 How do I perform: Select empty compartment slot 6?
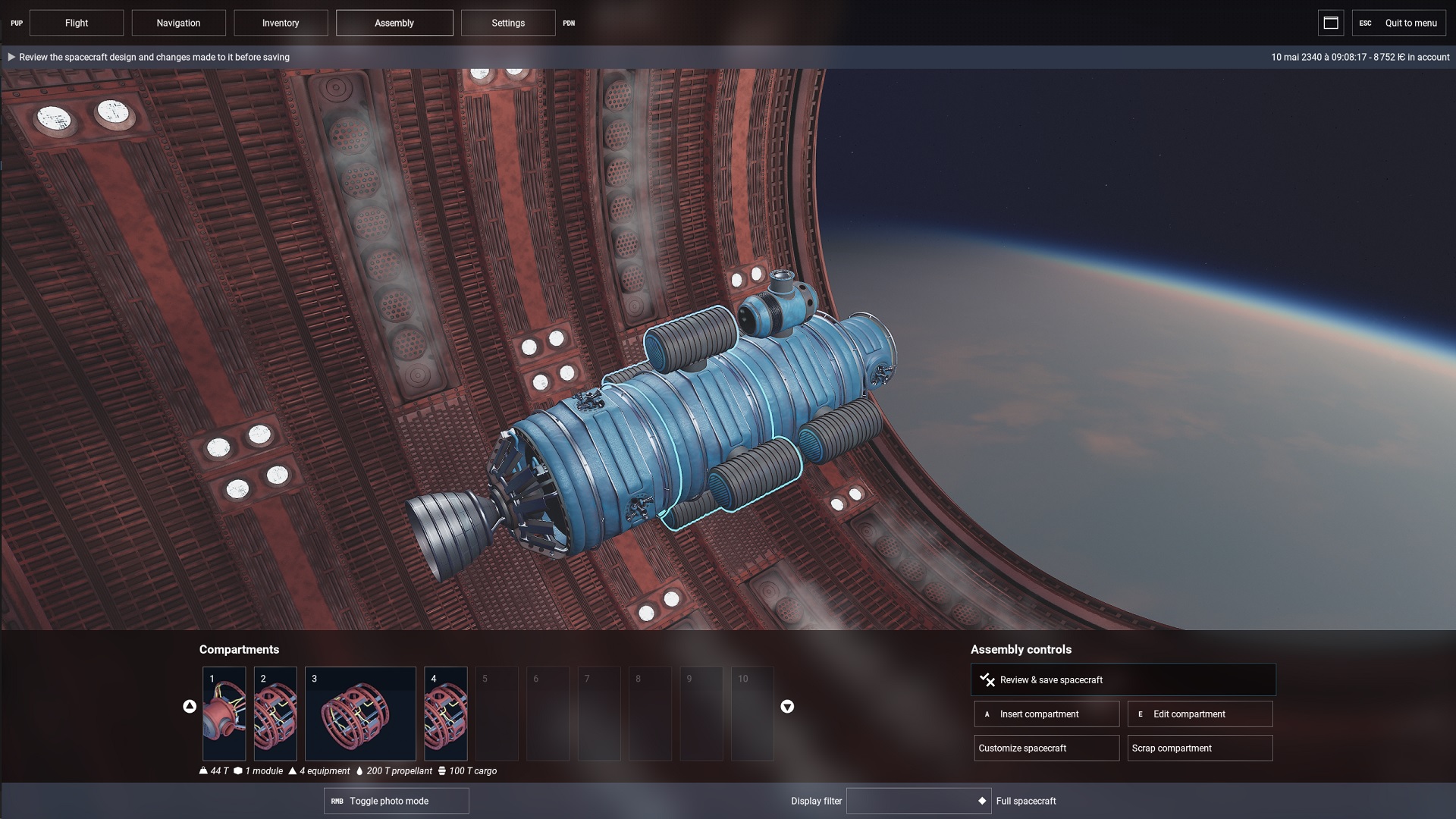coord(548,714)
